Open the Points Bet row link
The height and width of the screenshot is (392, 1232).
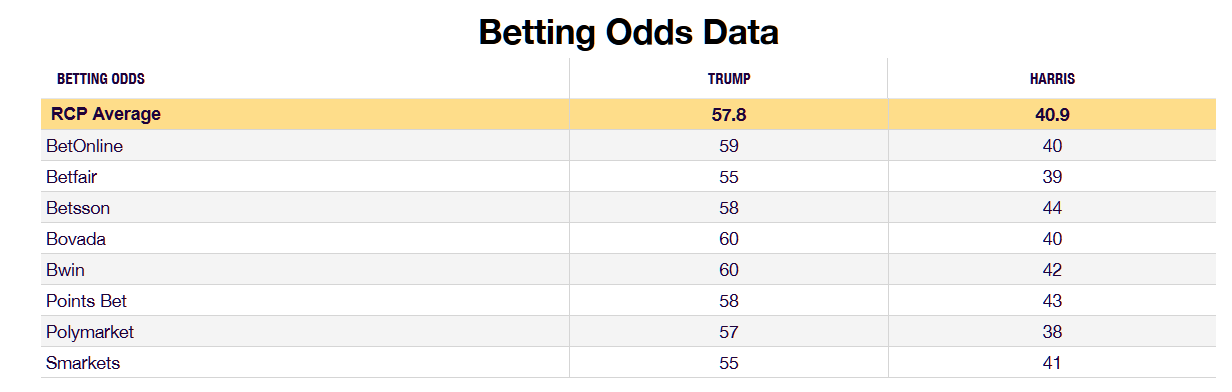86,301
